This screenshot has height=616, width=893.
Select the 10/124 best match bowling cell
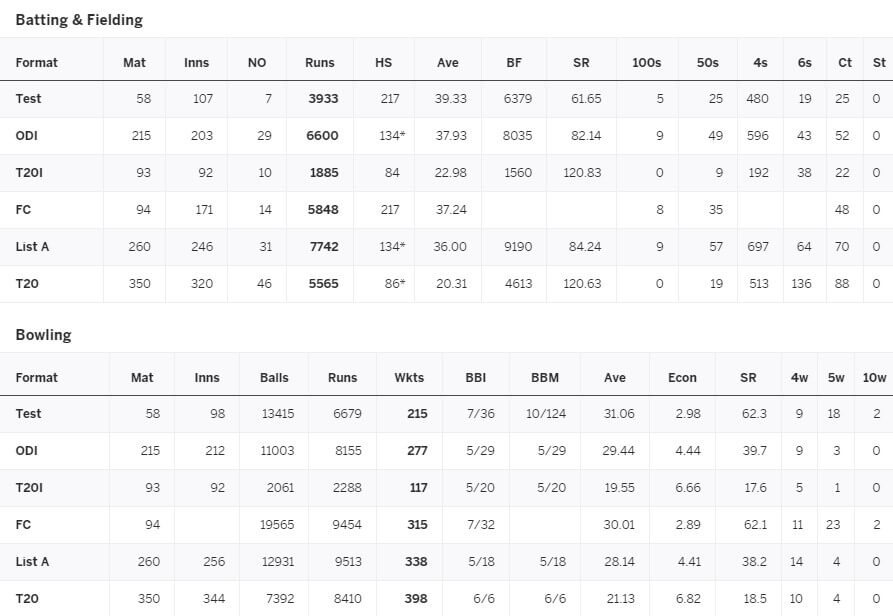546,413
